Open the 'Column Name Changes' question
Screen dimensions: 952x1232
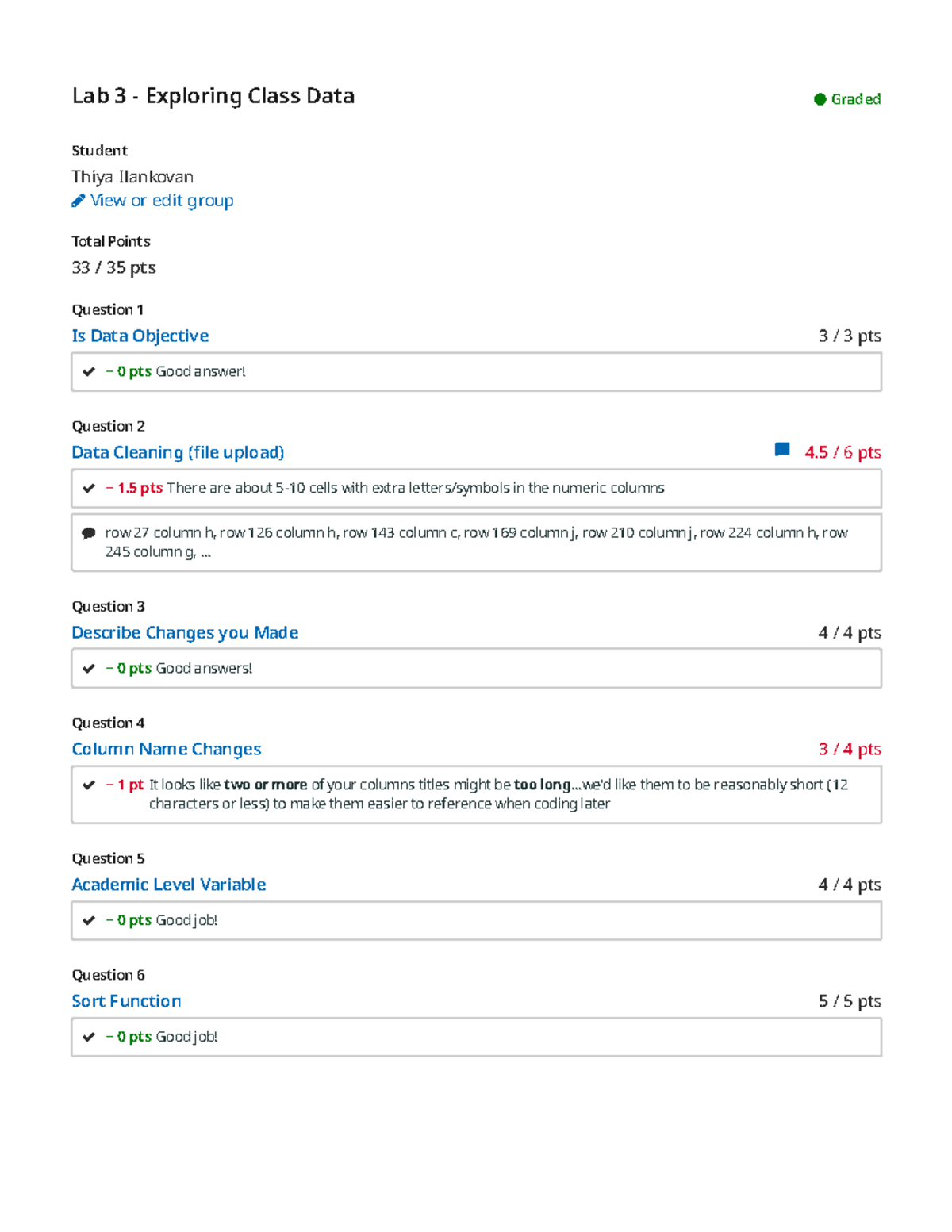[166, 749]
